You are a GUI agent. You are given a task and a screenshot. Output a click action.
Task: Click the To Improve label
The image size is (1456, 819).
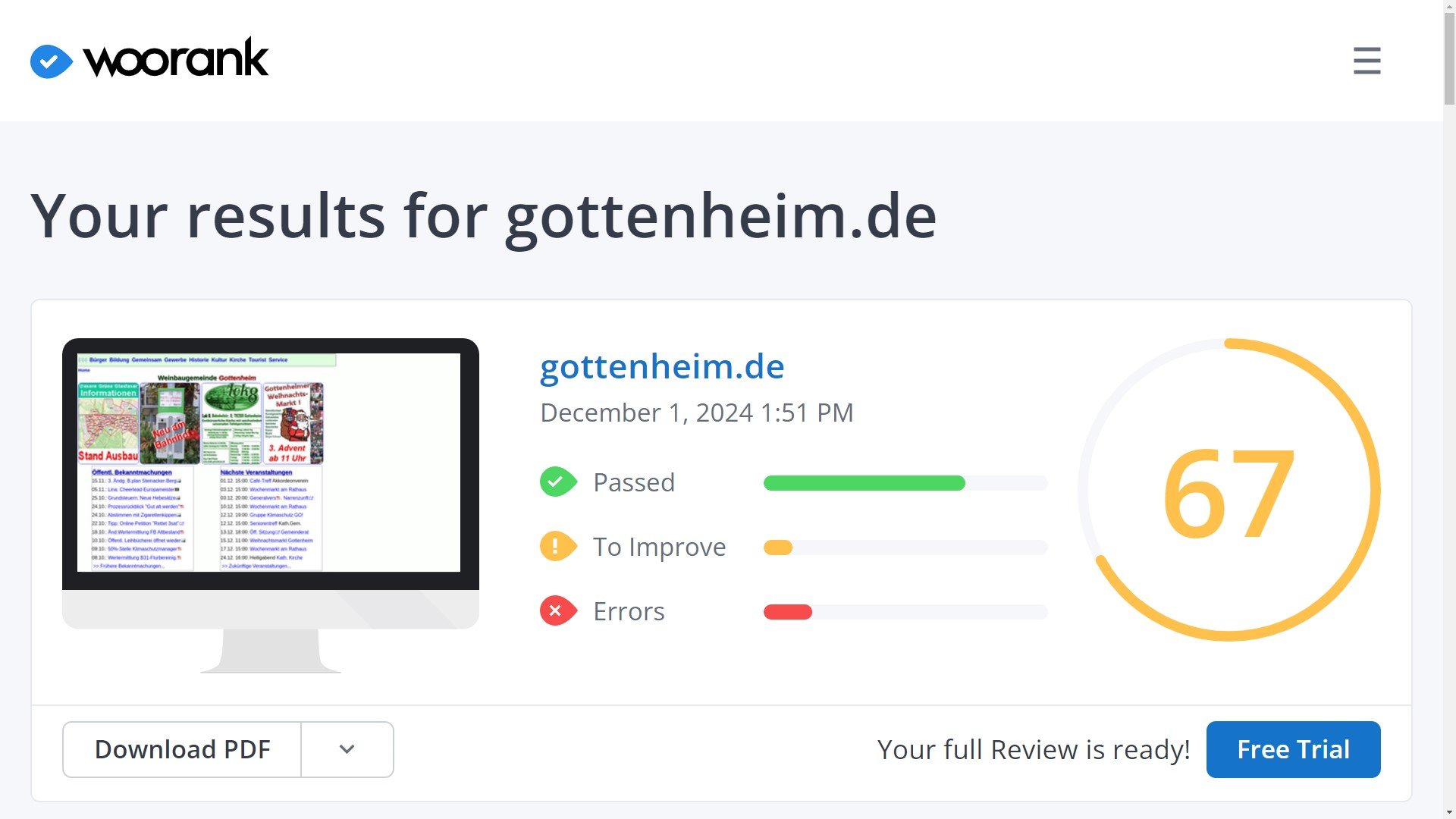659,547
